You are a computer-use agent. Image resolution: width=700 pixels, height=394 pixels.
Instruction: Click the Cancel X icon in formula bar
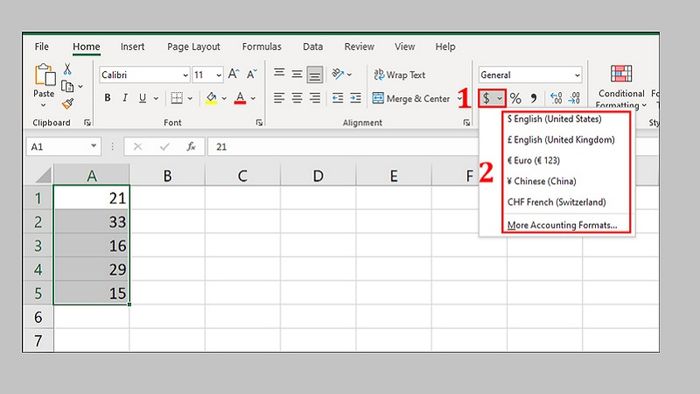pos(138,146)
